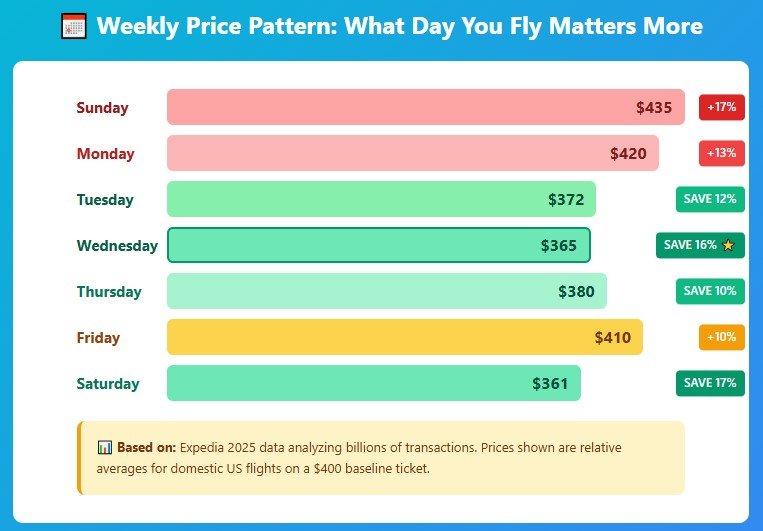Select the highlighted Wednesday $365 bar
The height and width of the screenshot is (531, 763).
(x=378, y=245)
